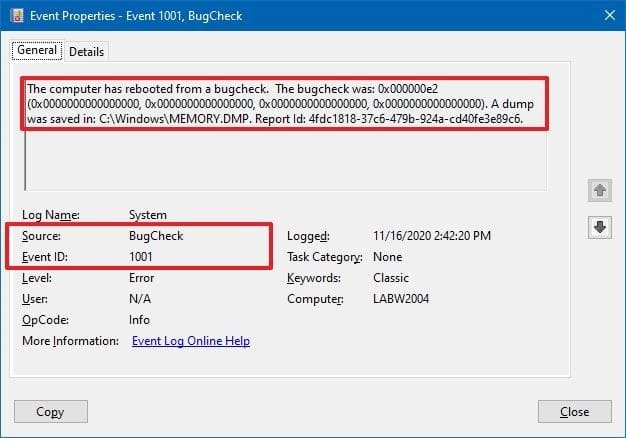Switch to the General tab
Image resolution: width=626 pixels, height=438 pixels.
pyautogui.click(x=36, y=51)
